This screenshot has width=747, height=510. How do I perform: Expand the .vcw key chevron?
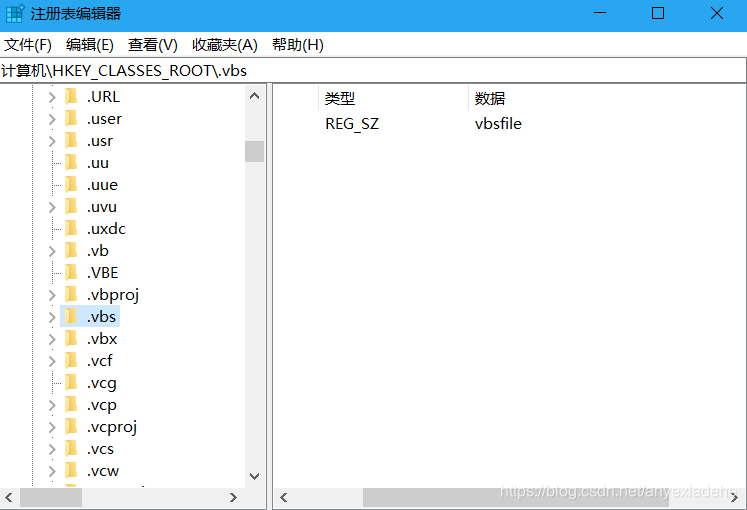coord(52,471)
